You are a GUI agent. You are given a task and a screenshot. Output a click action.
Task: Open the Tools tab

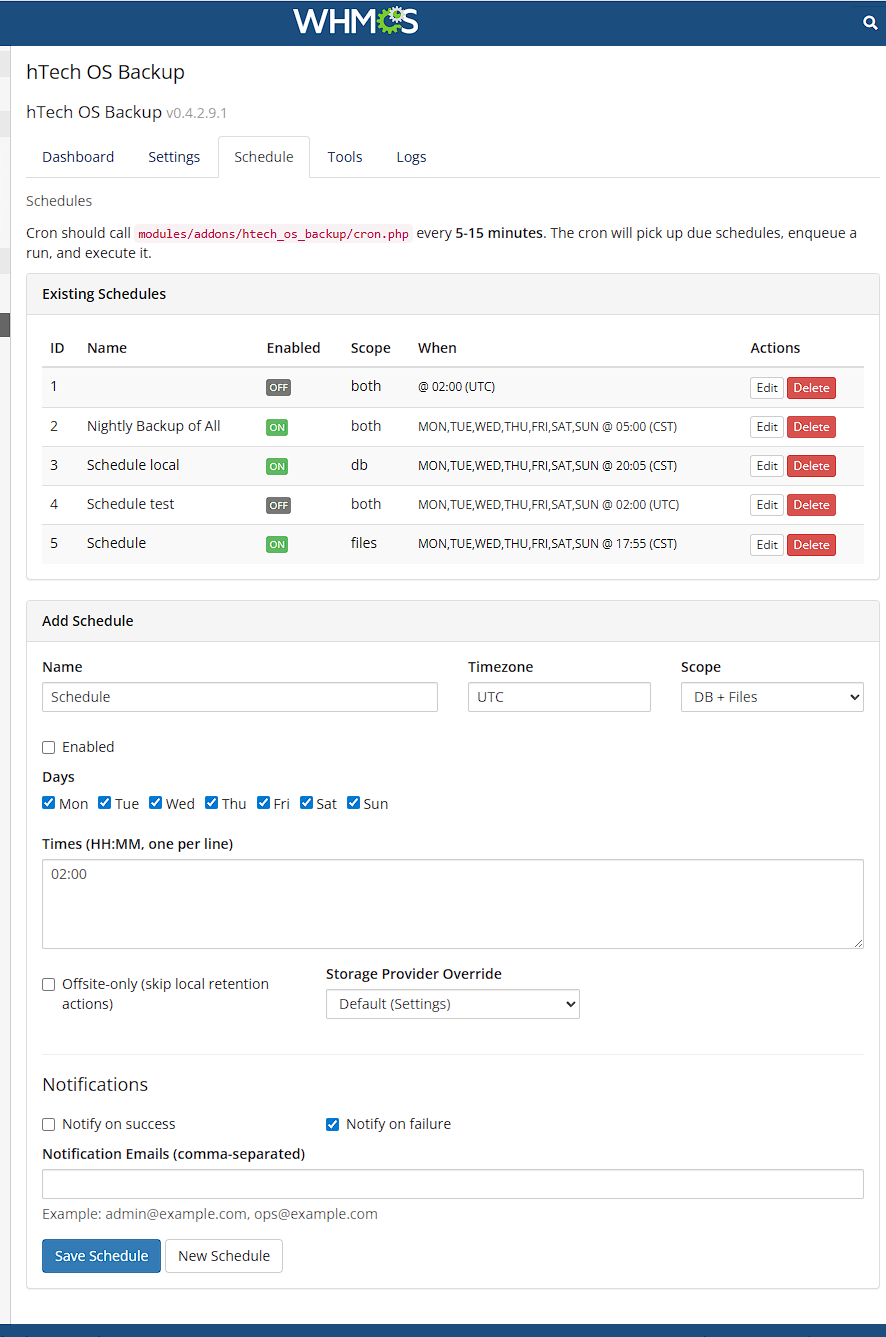345,157
